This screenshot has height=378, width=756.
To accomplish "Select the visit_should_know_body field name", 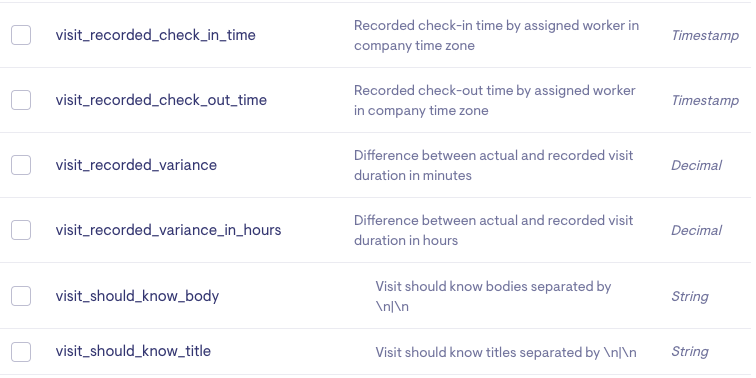I will coord(137,296).
